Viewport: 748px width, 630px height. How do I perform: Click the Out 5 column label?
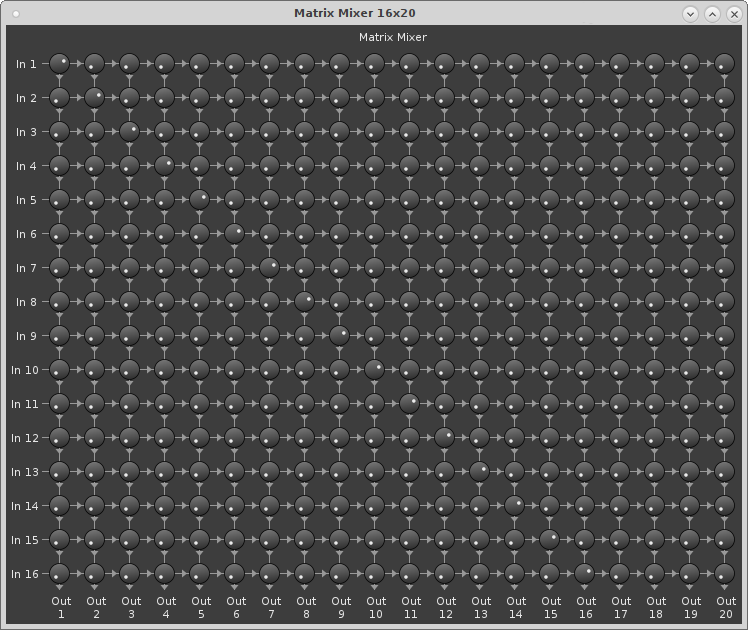tap(201, 607)
